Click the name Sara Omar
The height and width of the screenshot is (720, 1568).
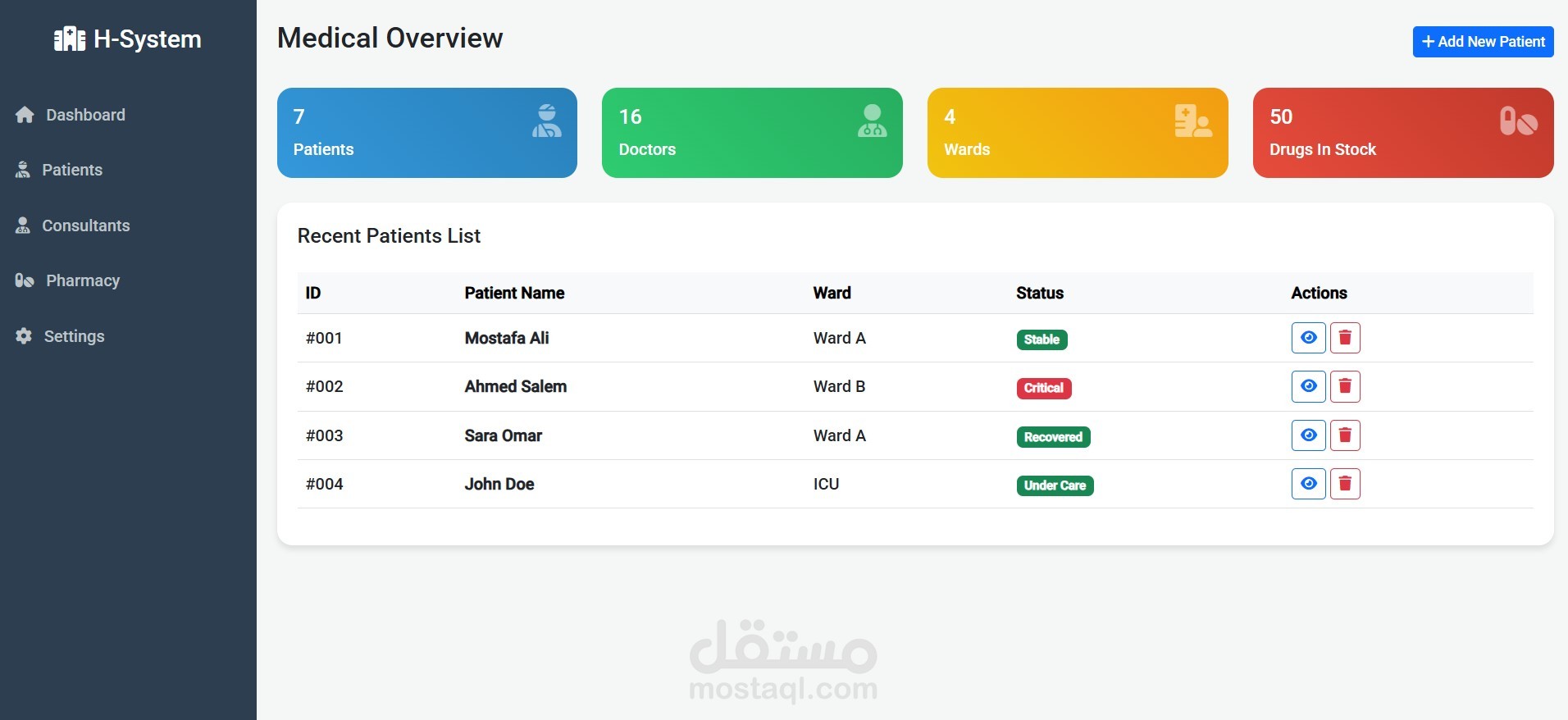504,435
